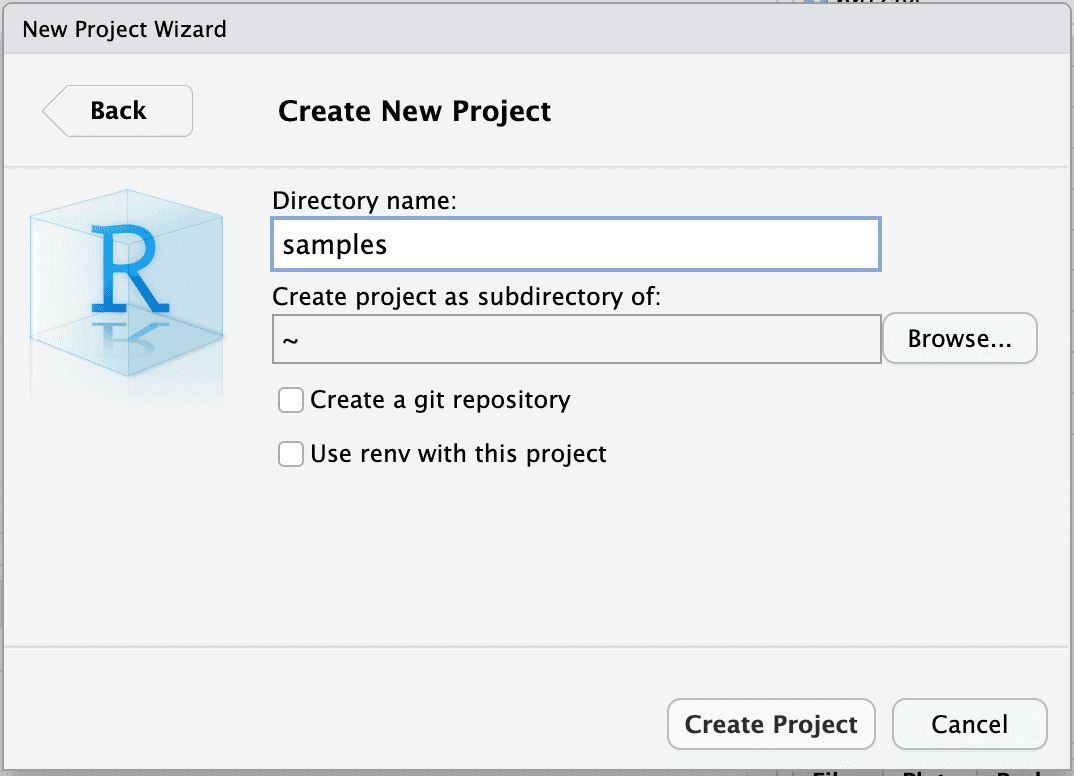The image size is (1074, 776).
Task: Click the renv project option label
Action: [455, 454]
